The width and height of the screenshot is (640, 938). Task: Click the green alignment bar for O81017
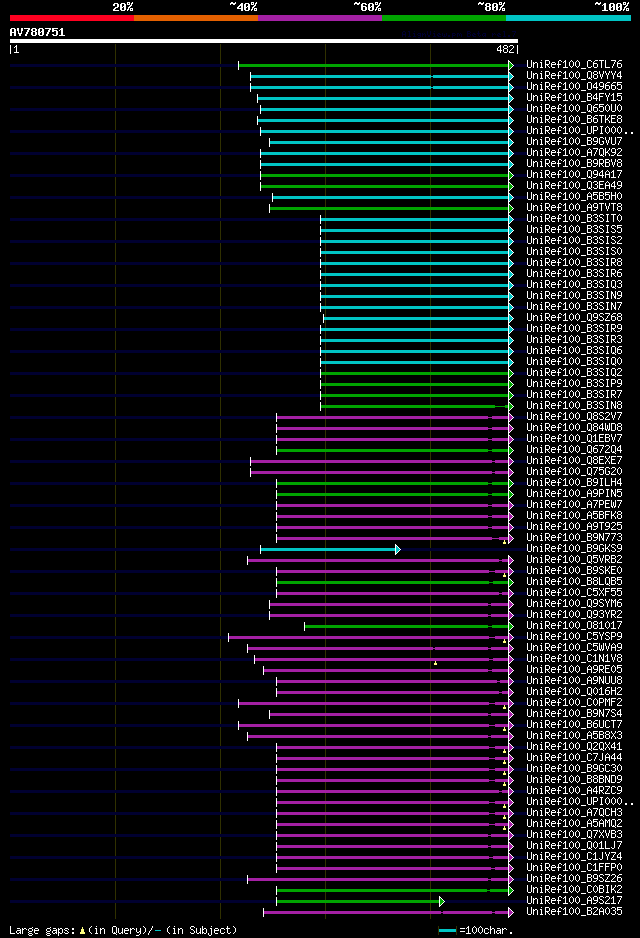point(409,626)
